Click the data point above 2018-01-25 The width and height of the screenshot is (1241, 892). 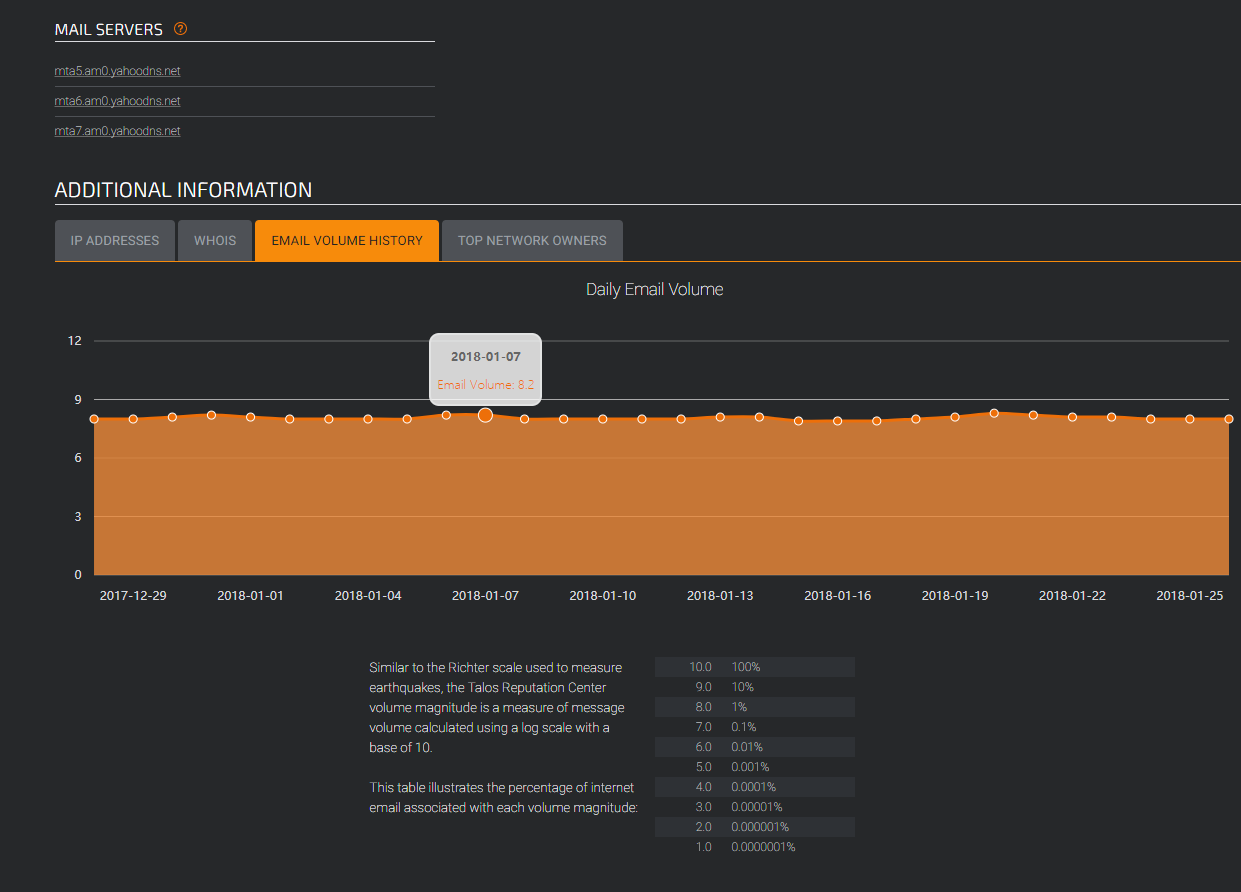tap(1190, 419)
